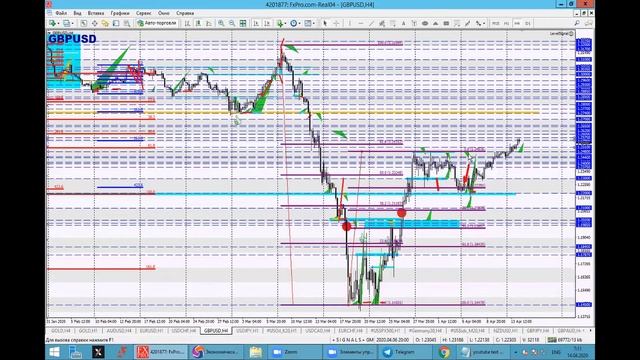Switch timeframe to D1 button
The height and width of the screenshot is (360, 640).
click(x=528, y=23)
